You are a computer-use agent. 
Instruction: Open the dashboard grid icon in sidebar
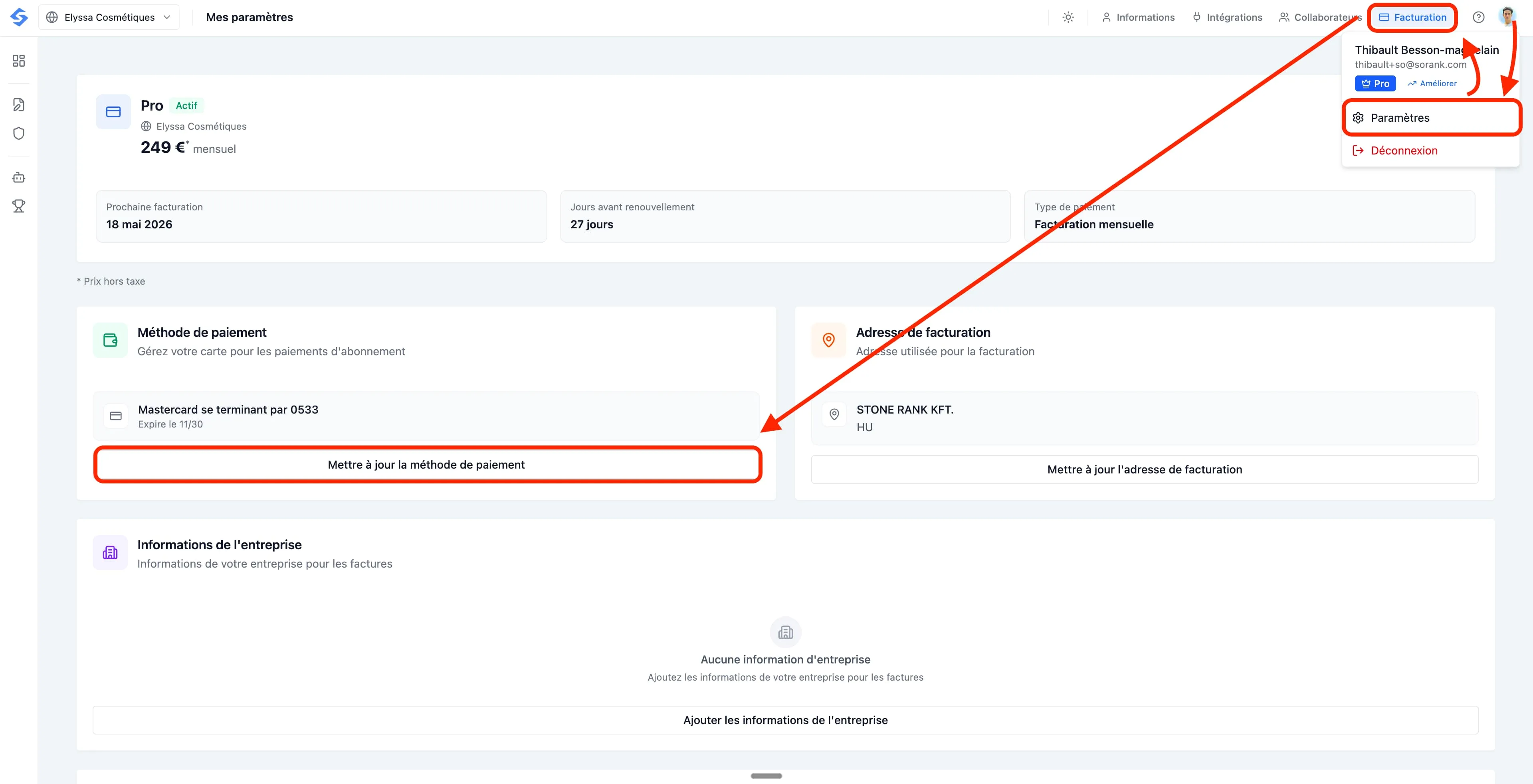coord(18,61)
